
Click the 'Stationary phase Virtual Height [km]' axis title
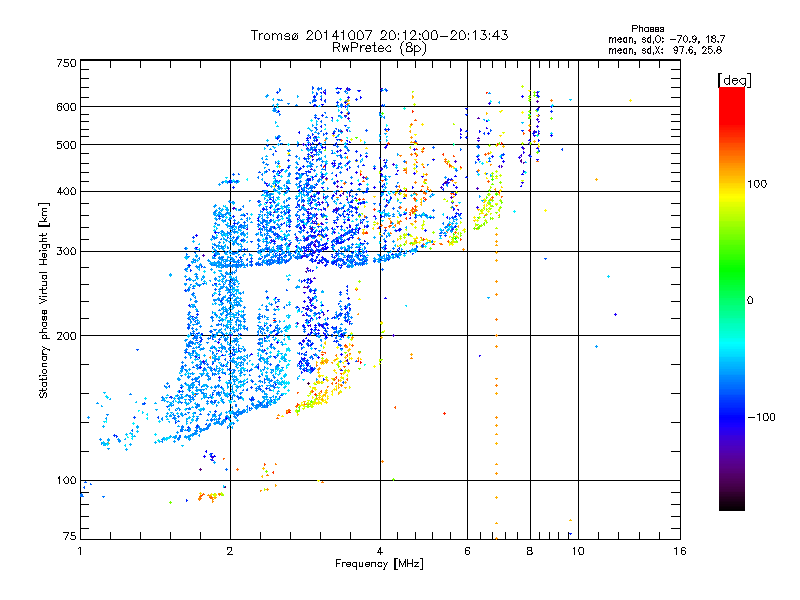click(44, 300)
